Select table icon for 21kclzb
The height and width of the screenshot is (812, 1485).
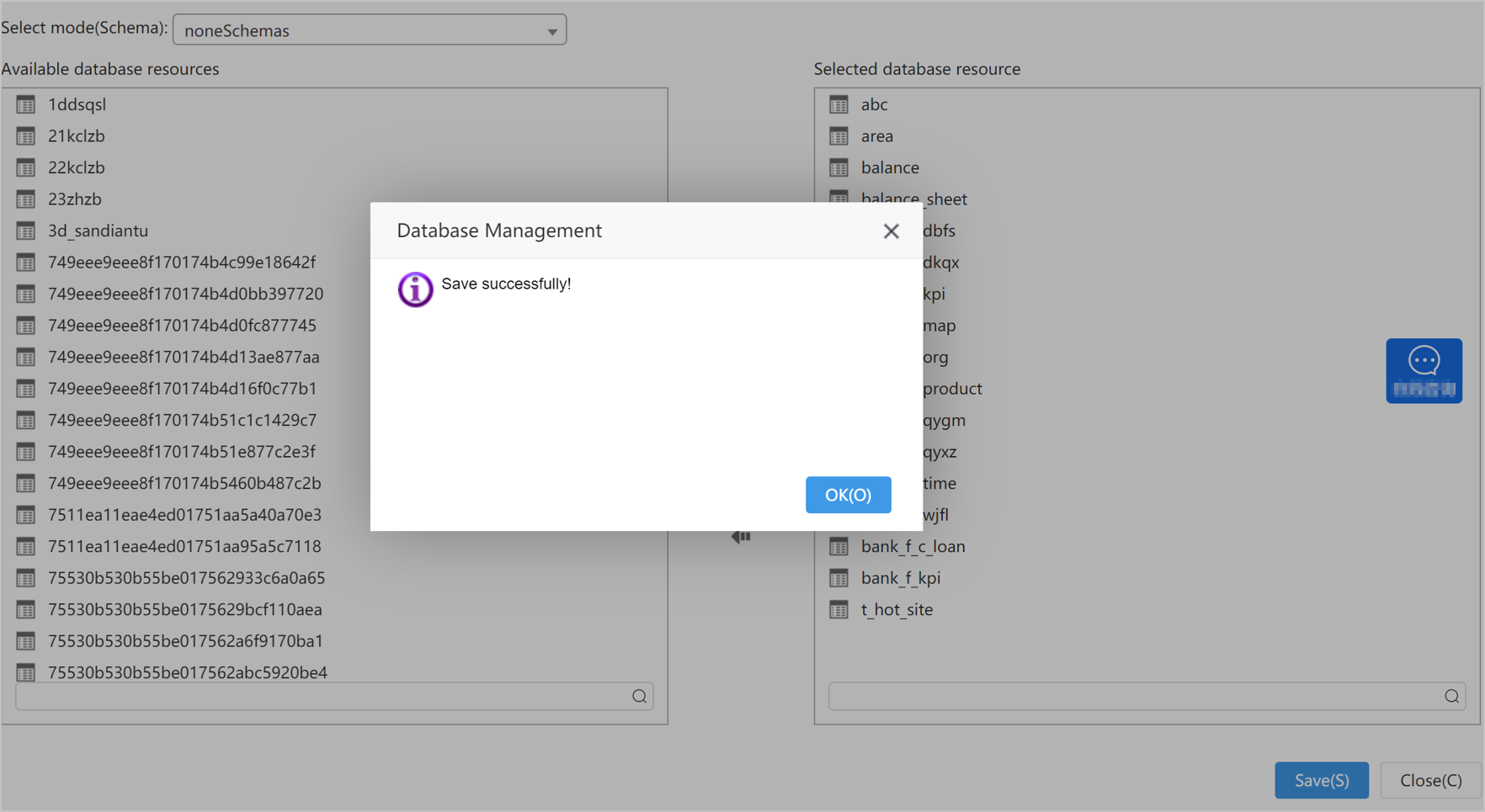[26, 135]
